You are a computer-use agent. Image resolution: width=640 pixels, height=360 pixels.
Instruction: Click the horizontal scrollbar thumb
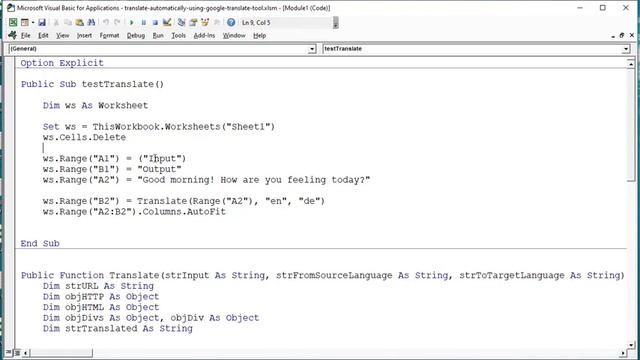pyautogui.click(x=61, y=353)
